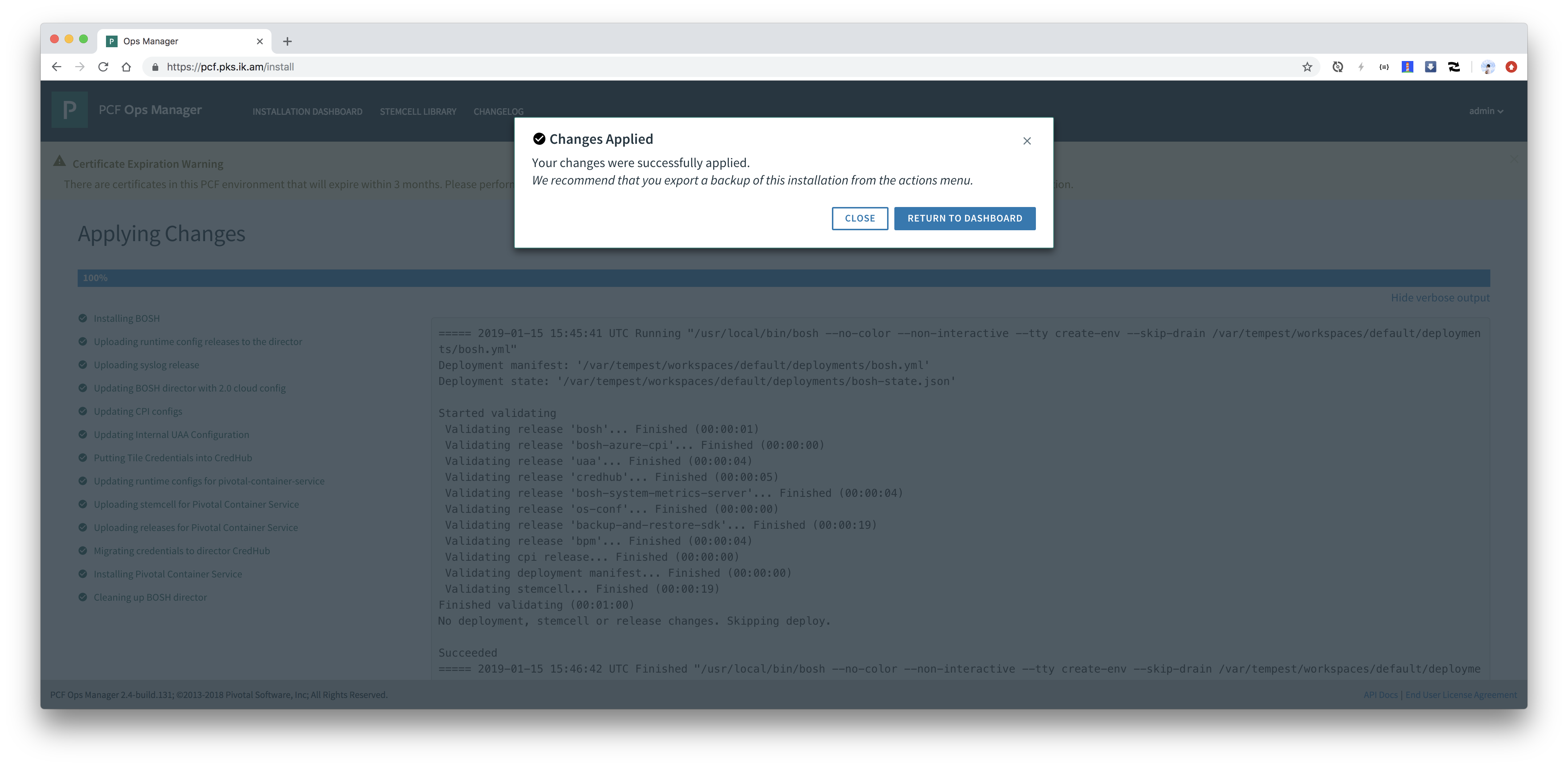Image resolution: width=1568 pixels, height=767 pixels.
Task: Open the API Docs link
Action: click(1380, 694)
